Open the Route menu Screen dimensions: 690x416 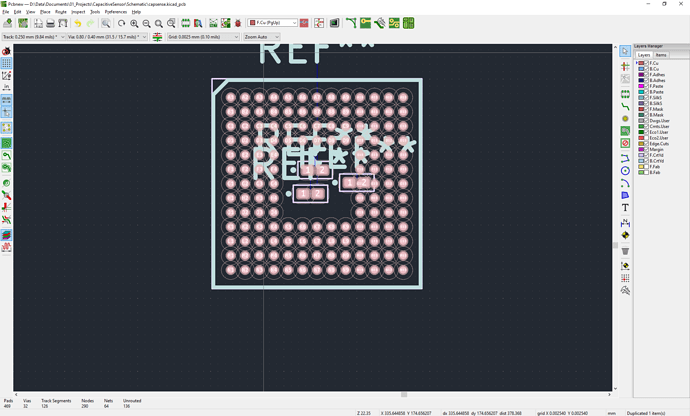click(61, 12)
